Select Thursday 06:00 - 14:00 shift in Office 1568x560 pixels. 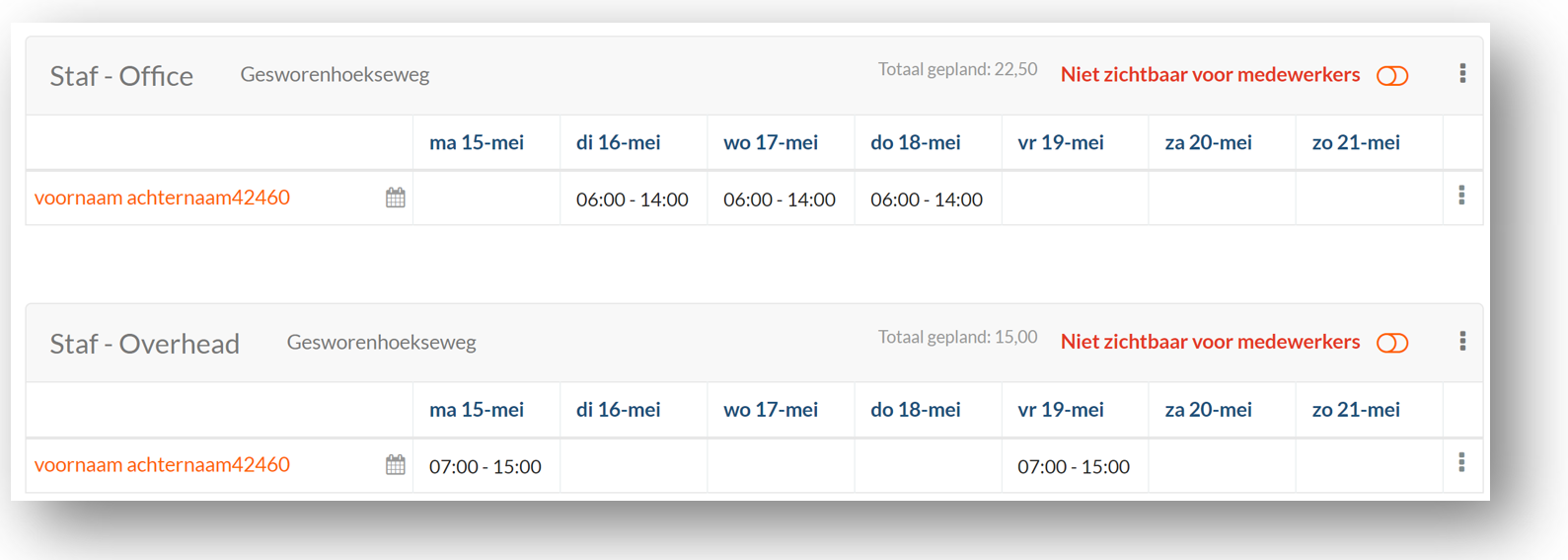(x=927, y=200)
